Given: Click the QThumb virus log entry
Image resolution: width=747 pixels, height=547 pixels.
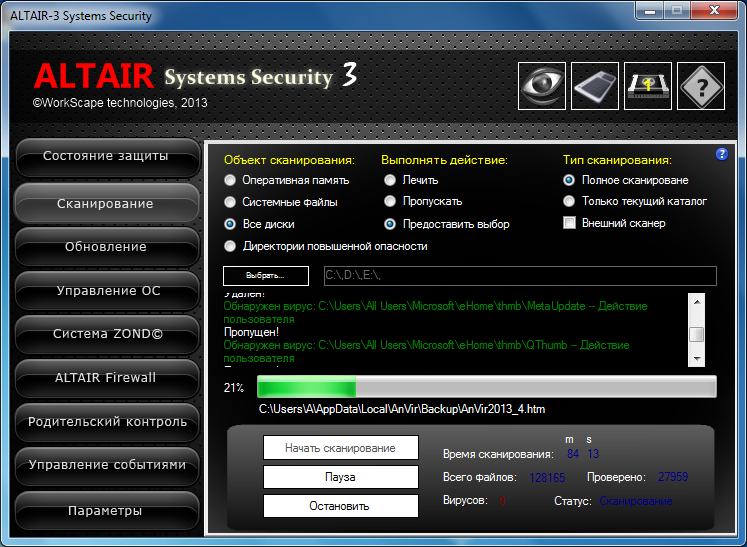Looking at the screenshot, I should click(426, 352).
